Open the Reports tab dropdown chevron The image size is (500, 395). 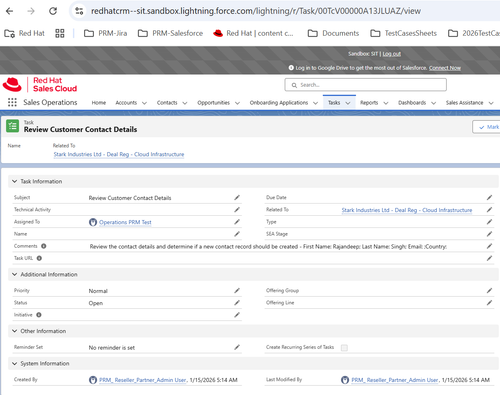386,103
